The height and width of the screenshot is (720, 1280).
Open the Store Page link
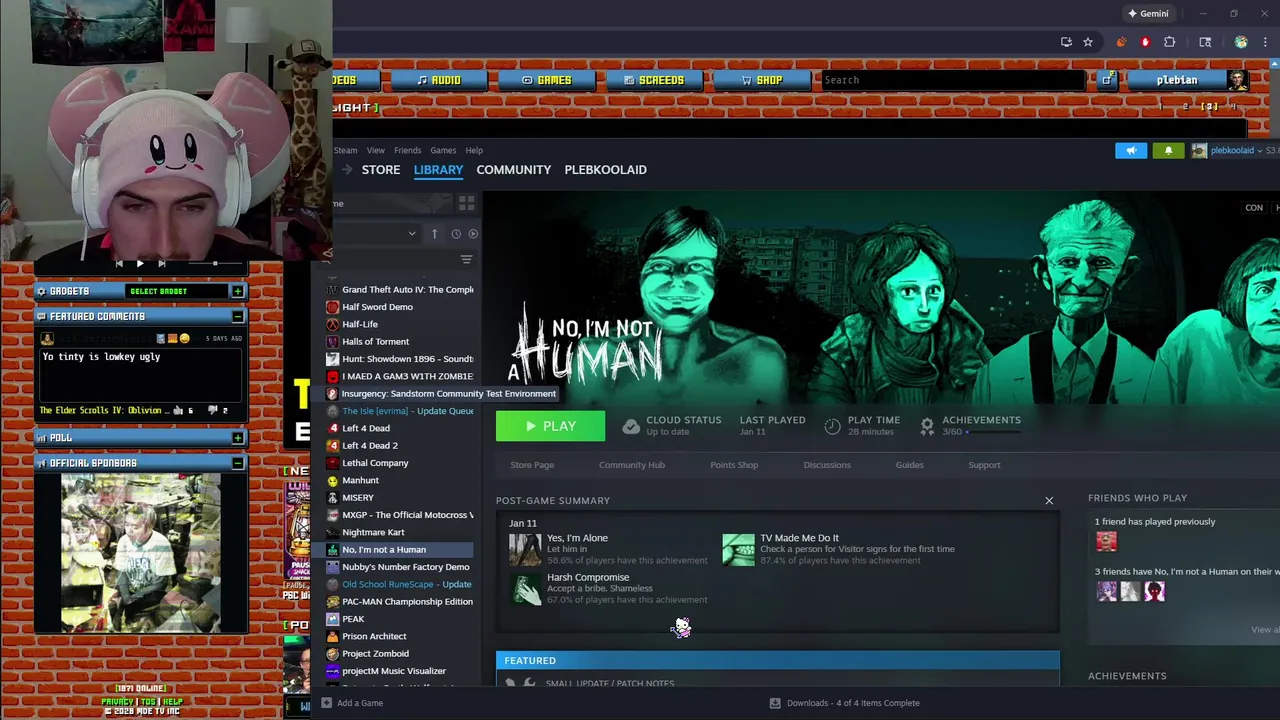532,465
